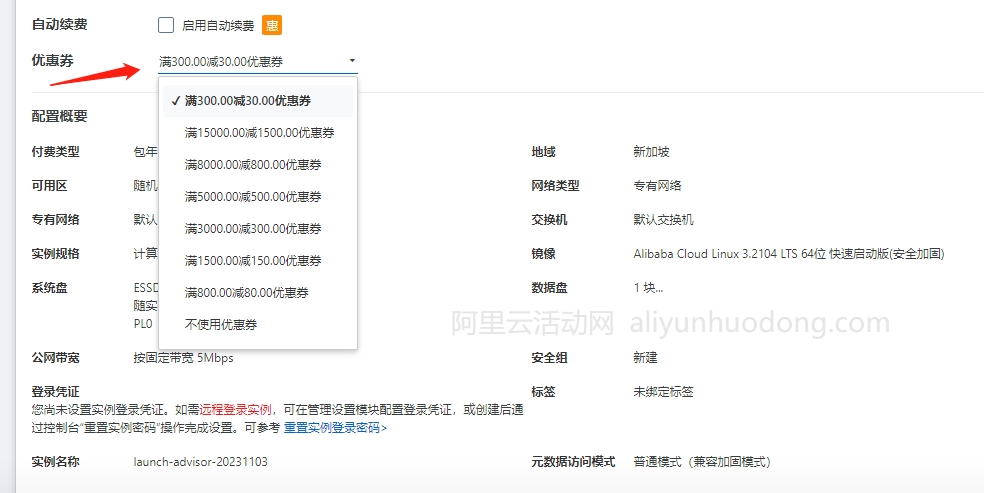Select 满8000.00减800.00优惠券 option
The width and height of the screenshot is (984, 493).
coord(258,165)
